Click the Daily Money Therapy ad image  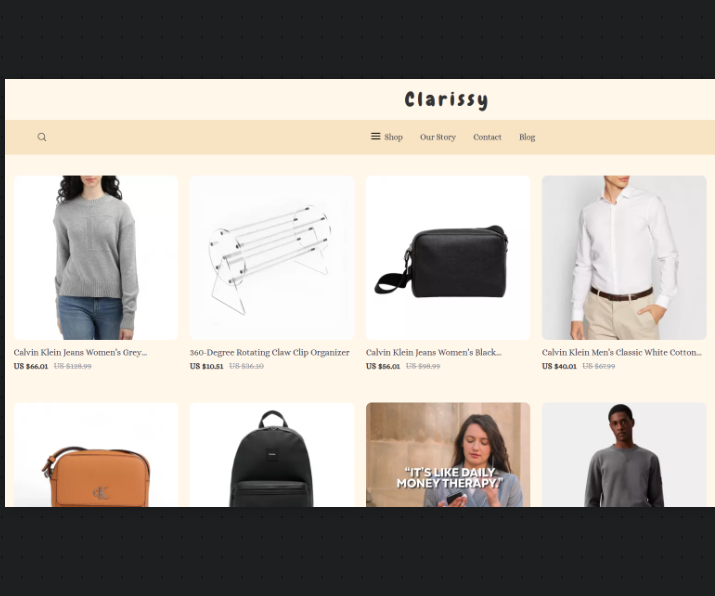(x=448, y=455)
